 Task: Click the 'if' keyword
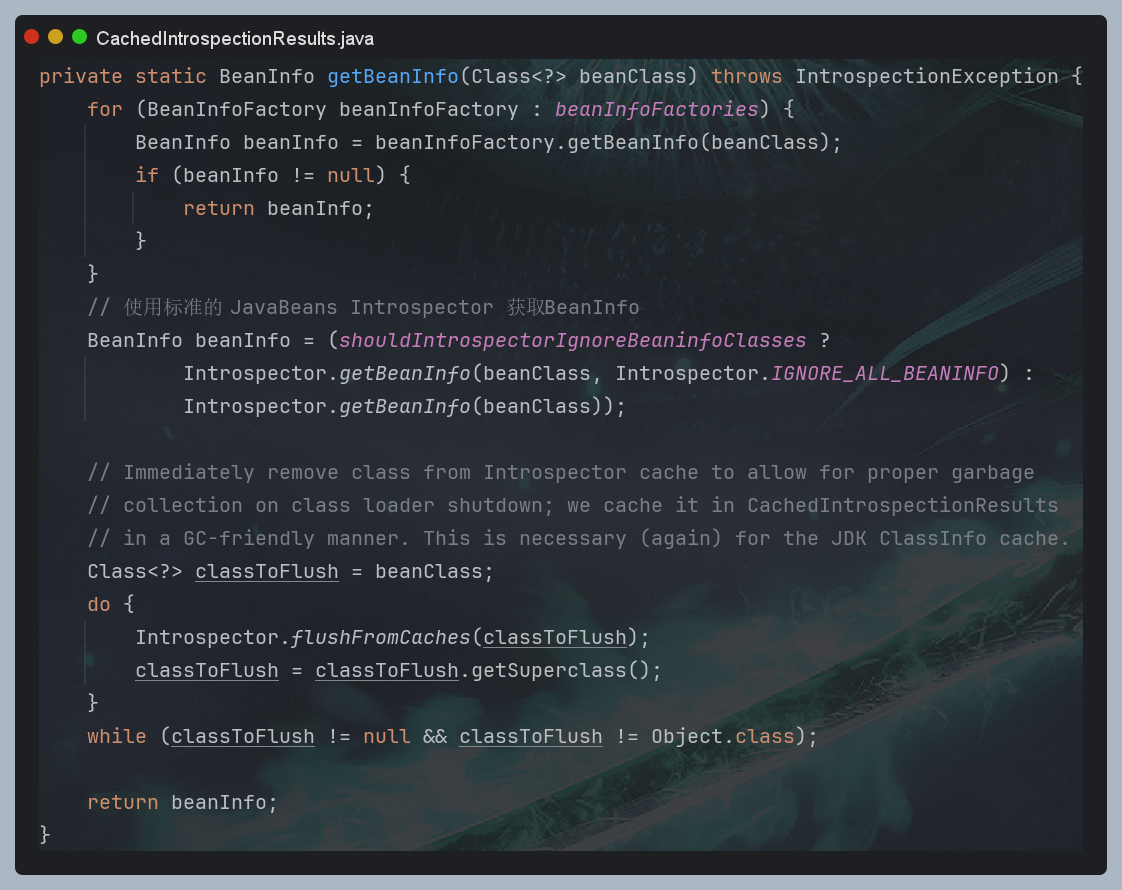click(x=147, y=175)
